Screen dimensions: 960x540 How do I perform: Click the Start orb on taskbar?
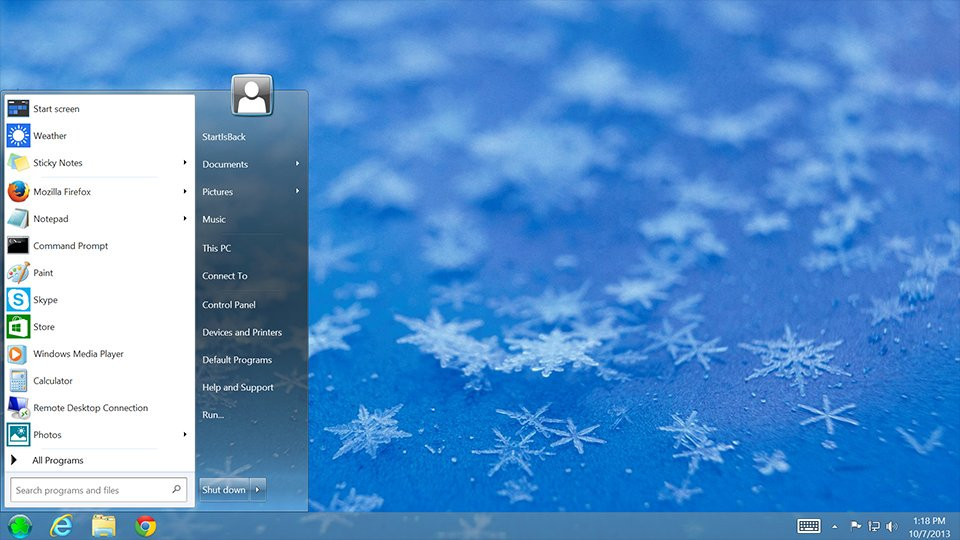coord(20,526)
